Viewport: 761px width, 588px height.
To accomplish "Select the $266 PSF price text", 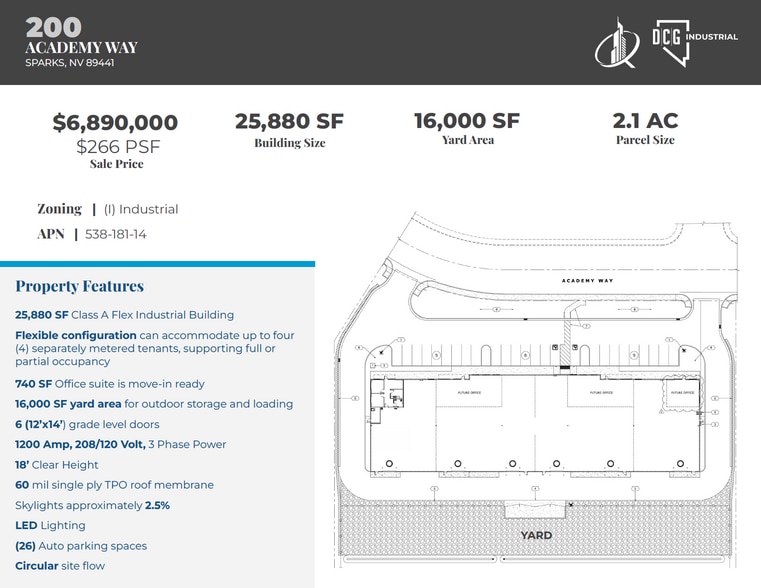I will pyautogui.click(x=118, y=146).
